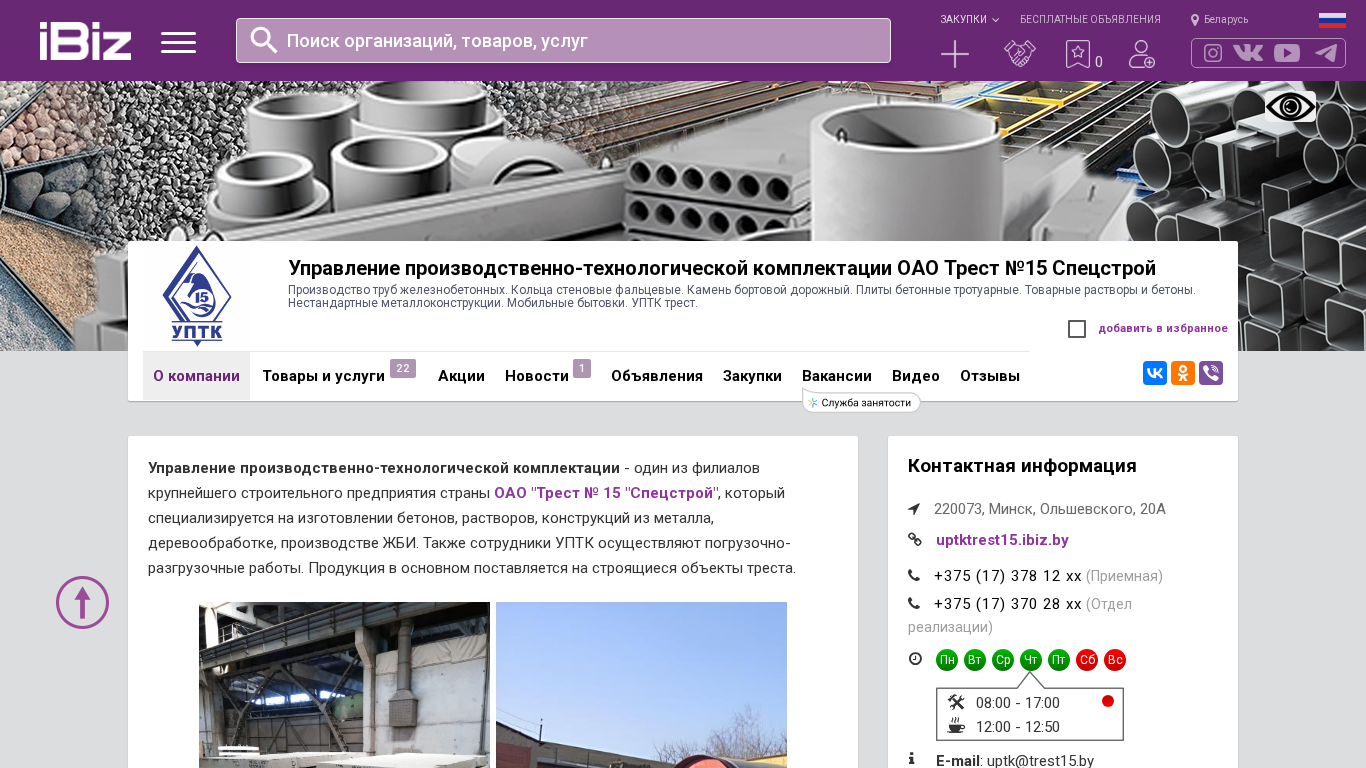The image size is (1366, 768).
Task: Go to the iBiz home logo
Action: click(85, 41)
